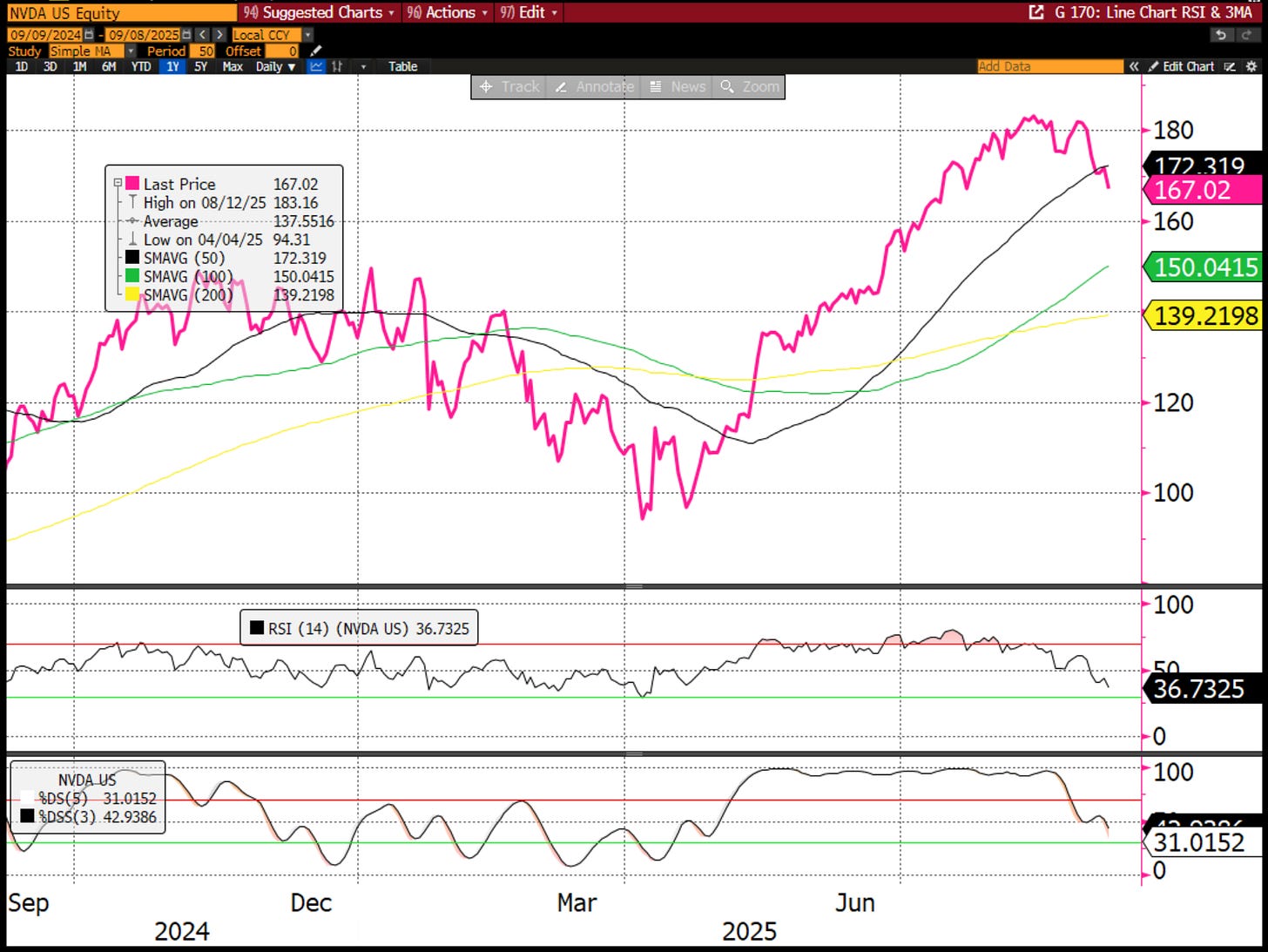
Task: Click the RSI (14) legend swatch
Action: tap(257, 627)
